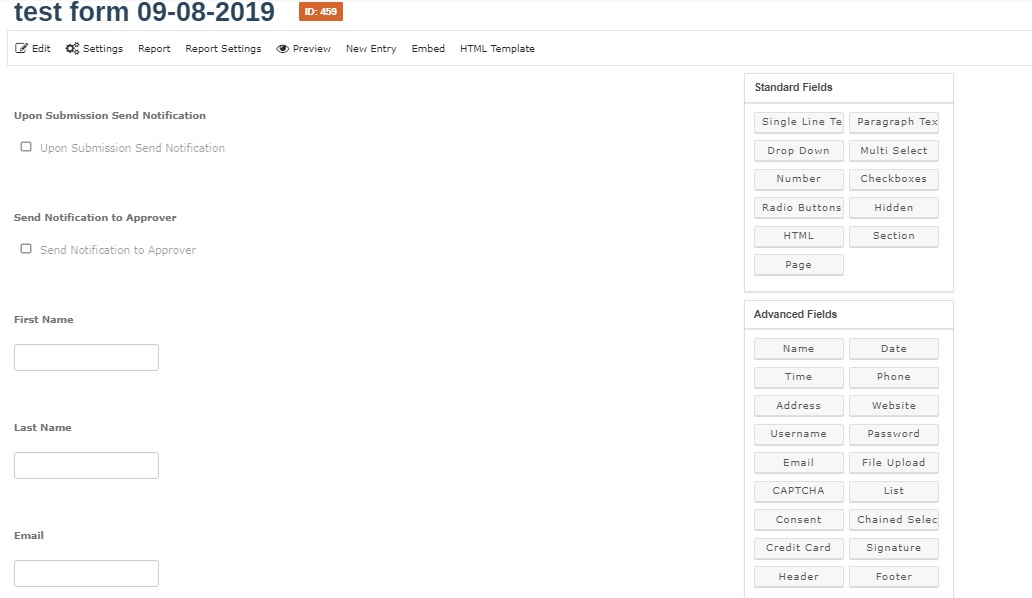Viewport: 1032px width, 598px height.
Task: Click the Settings gears icon
Action: click(72, 49)
